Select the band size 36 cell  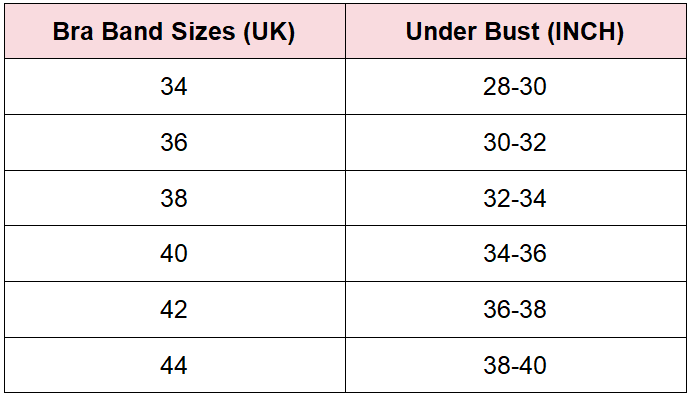pos(174,142)
